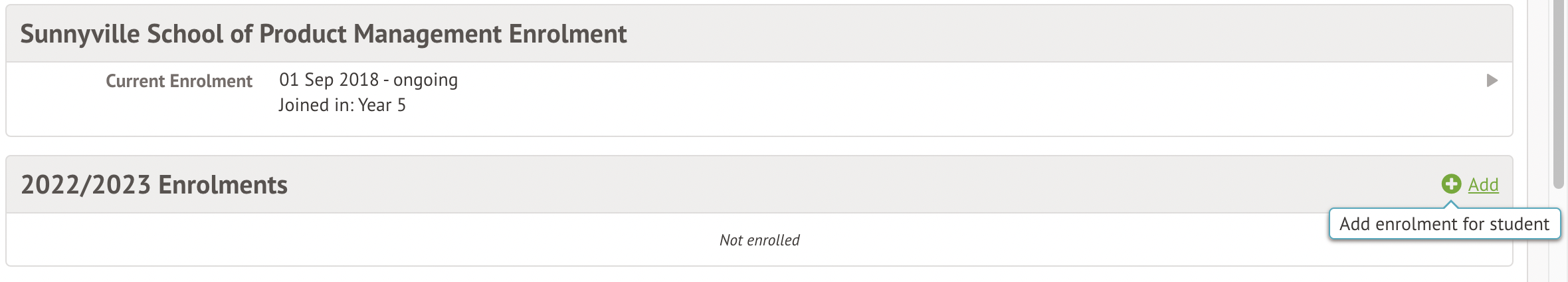Click the 01 Sep 2018 start date

click(329, 80)
